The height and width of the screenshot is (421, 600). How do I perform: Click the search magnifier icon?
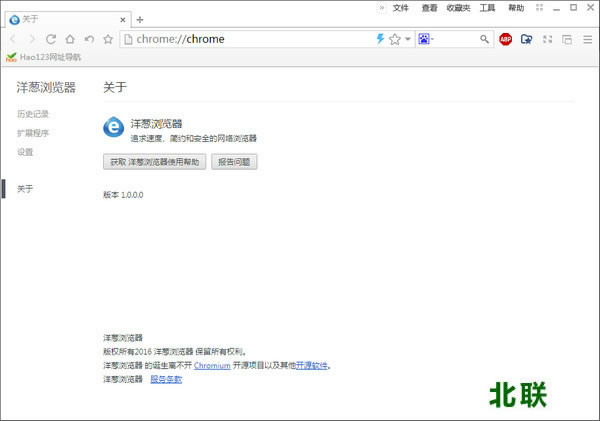484,39
